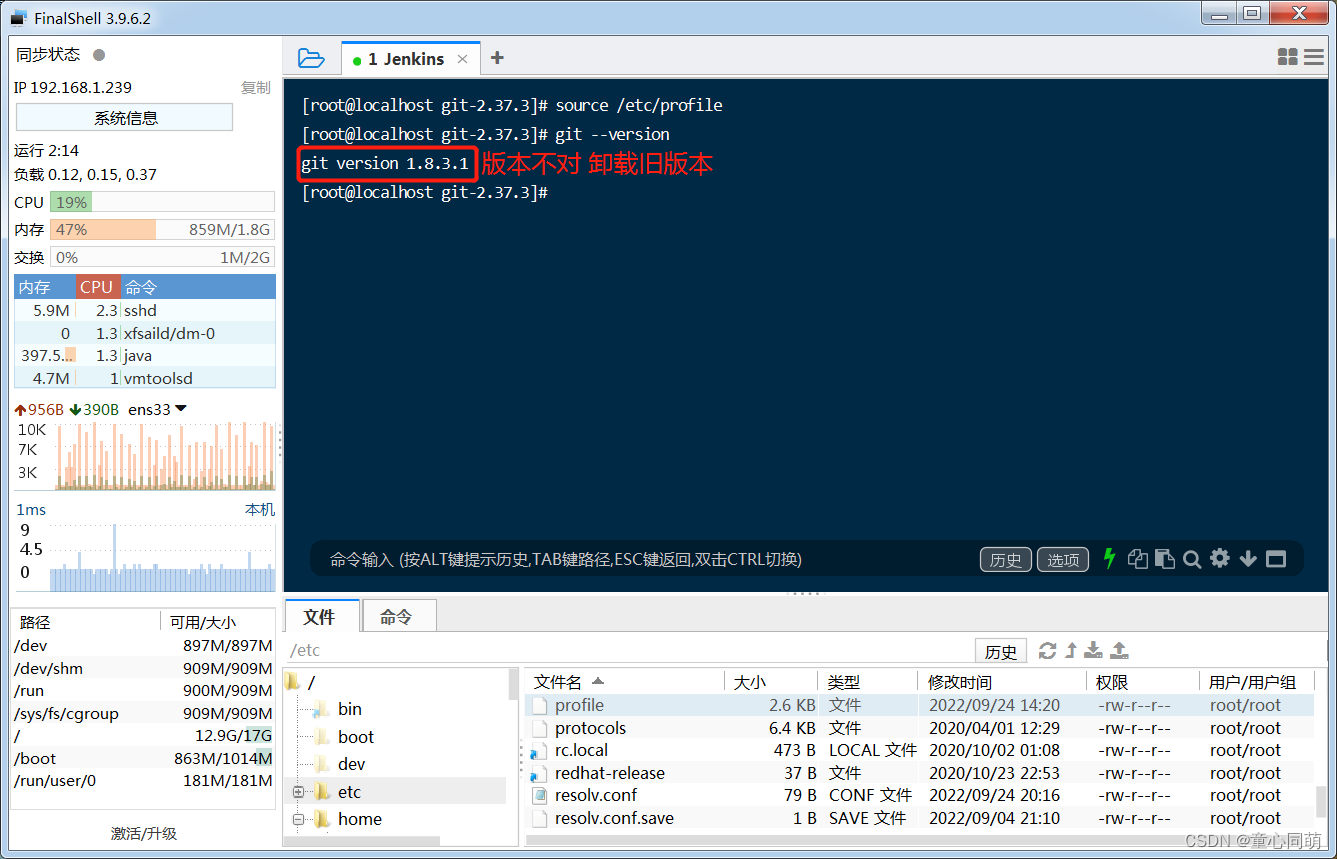Click the CPU 19% usage bar
Viewport: 1337px width, 859px height.
pos(162,202)
